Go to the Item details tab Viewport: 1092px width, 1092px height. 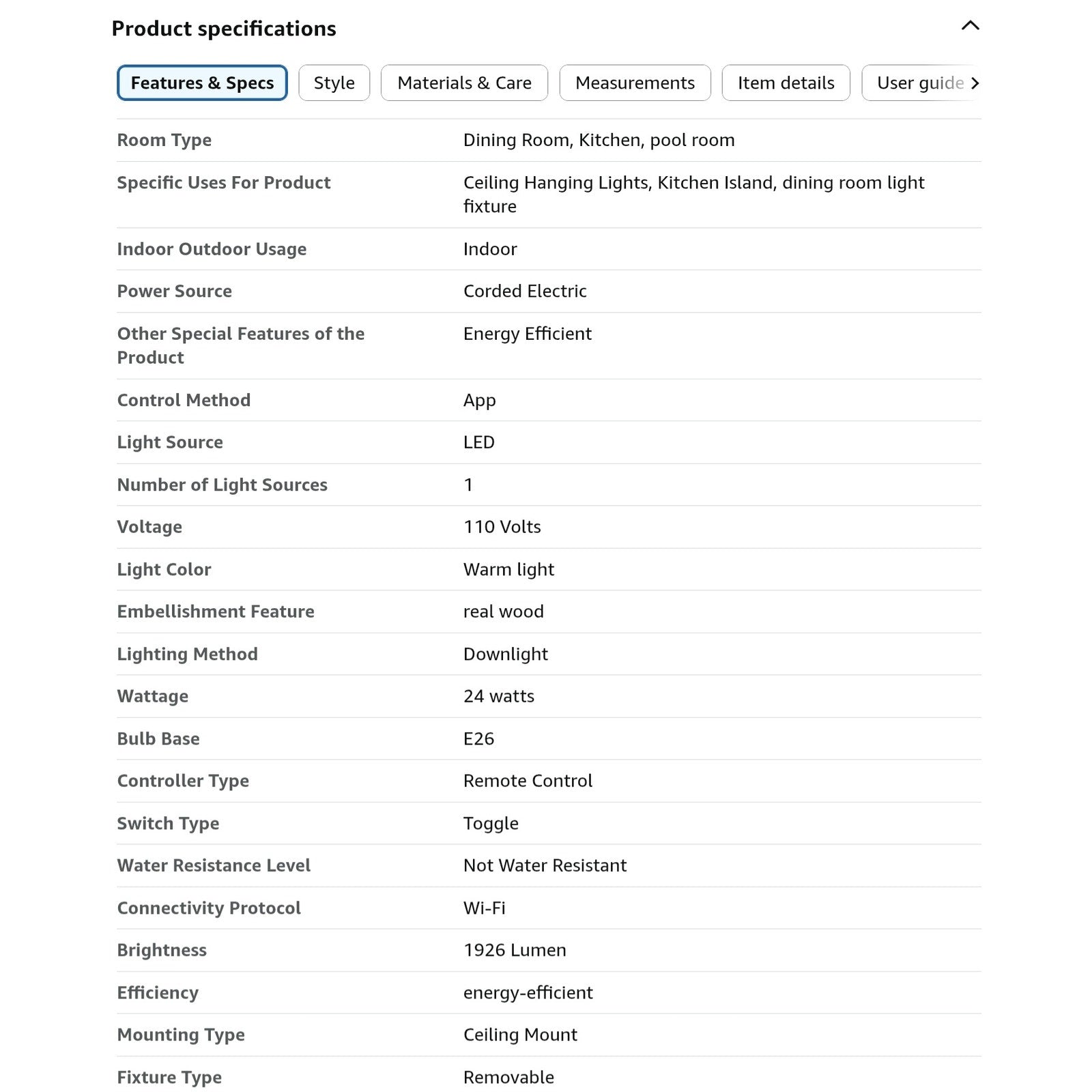click(x=786, y=83)
